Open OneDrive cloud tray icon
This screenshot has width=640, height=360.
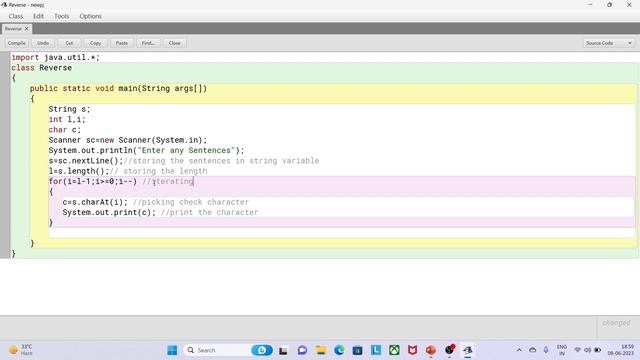pyautogui.click(x=533, y=350)
